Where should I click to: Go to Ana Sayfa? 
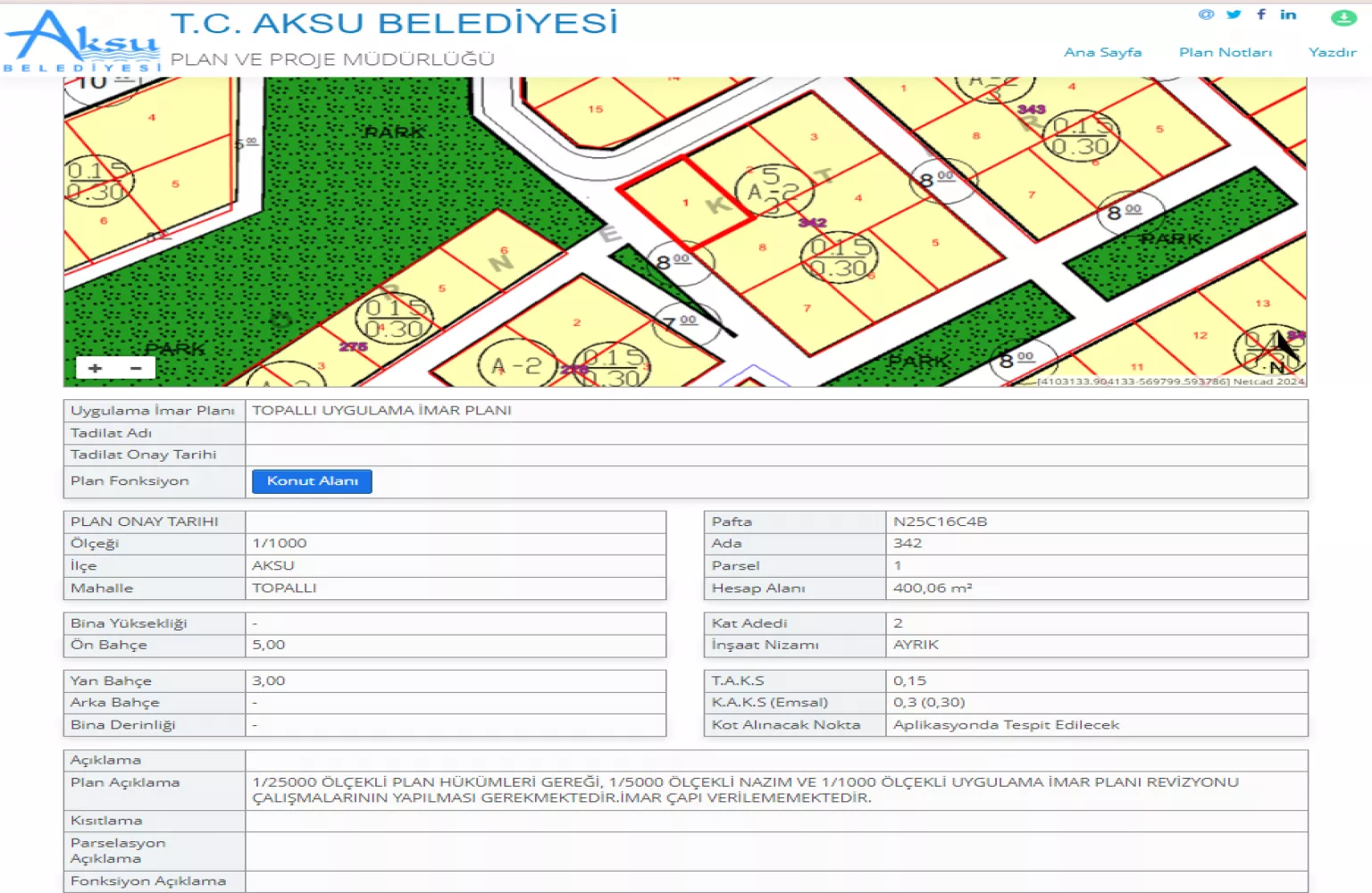[1101, 52]
